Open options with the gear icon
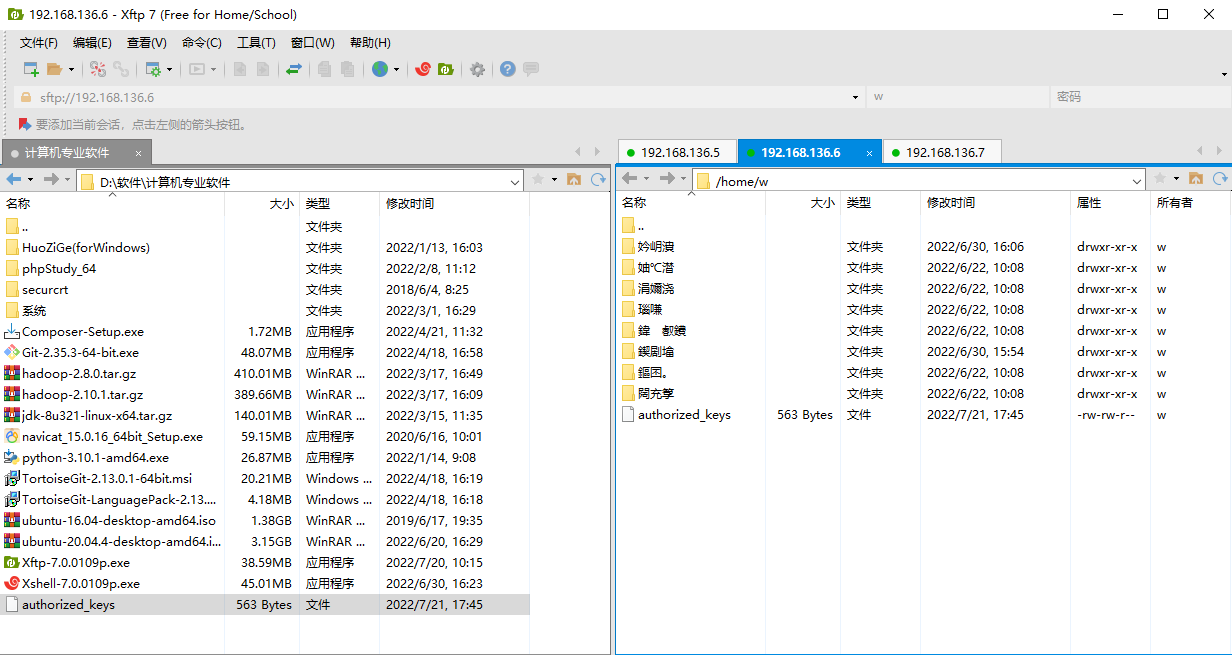This screenshot has width=1232, height=655. point(478,69)
